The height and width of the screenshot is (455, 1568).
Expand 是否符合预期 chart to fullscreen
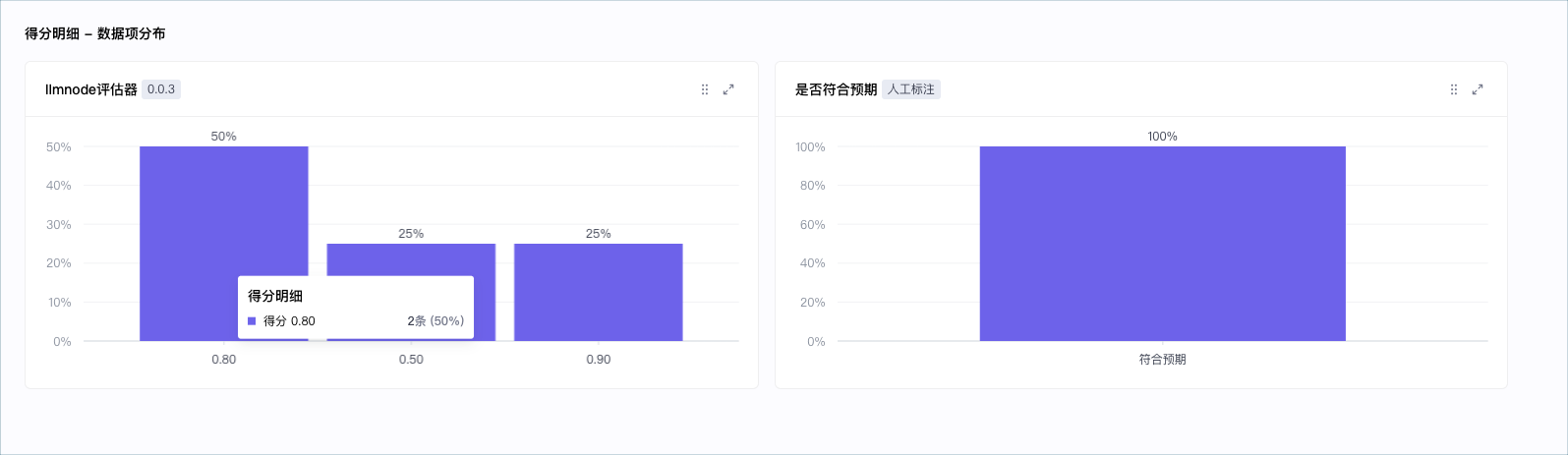pyautogui.click(x=1478, y=89)
